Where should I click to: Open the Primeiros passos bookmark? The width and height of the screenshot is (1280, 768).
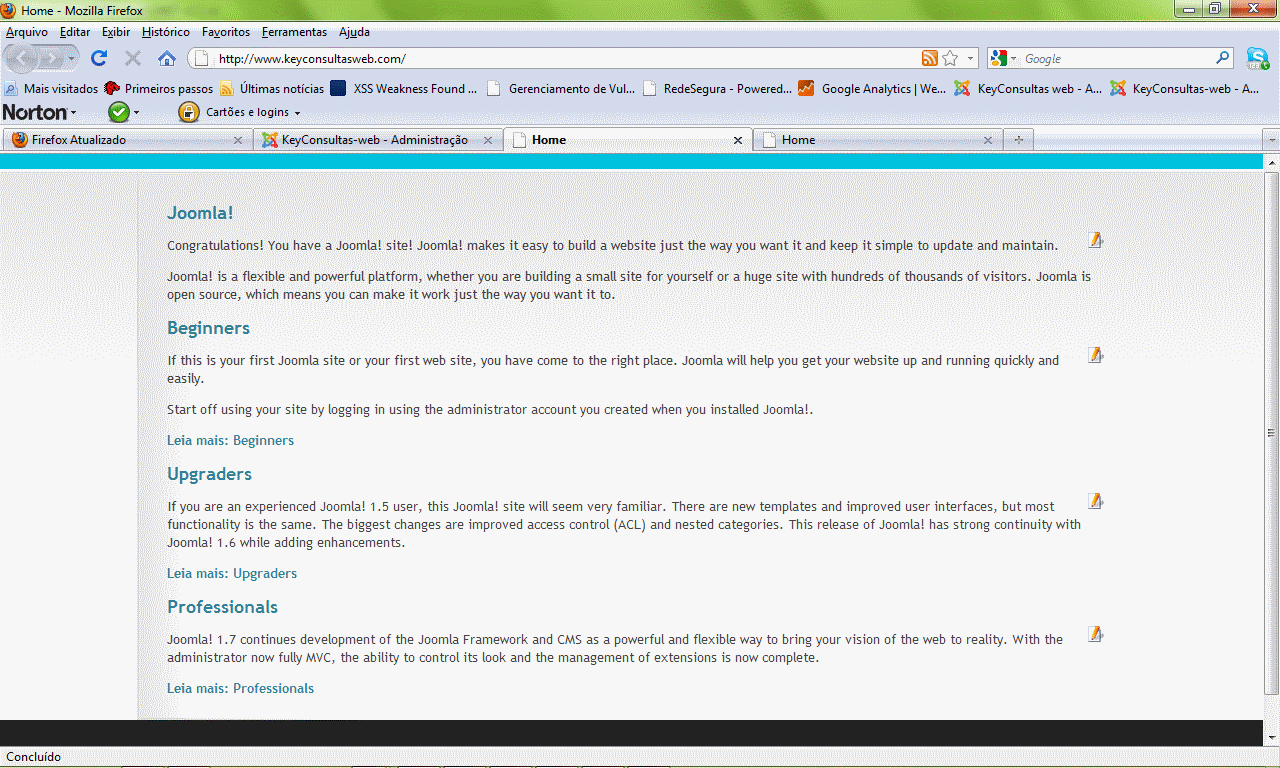[x=158, y=88]
